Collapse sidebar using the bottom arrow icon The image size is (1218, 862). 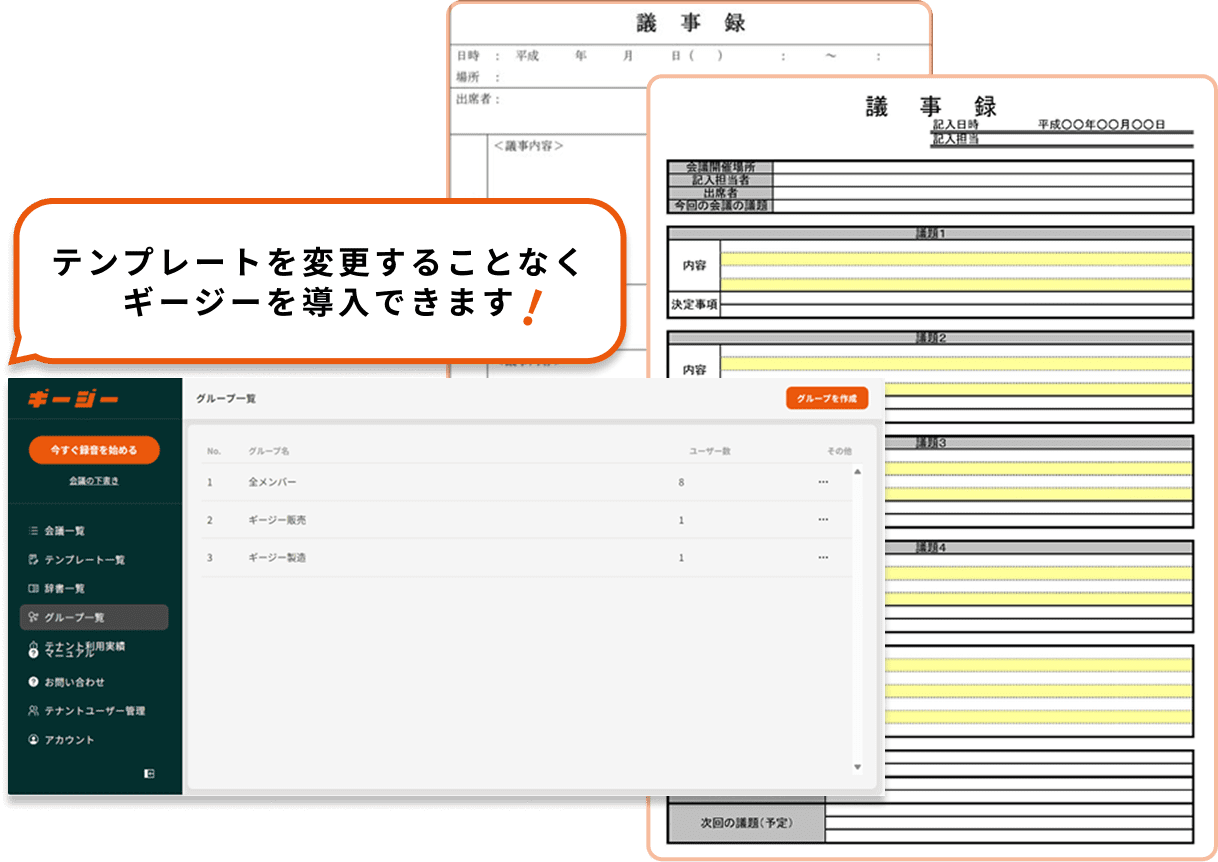click(149, 773)
